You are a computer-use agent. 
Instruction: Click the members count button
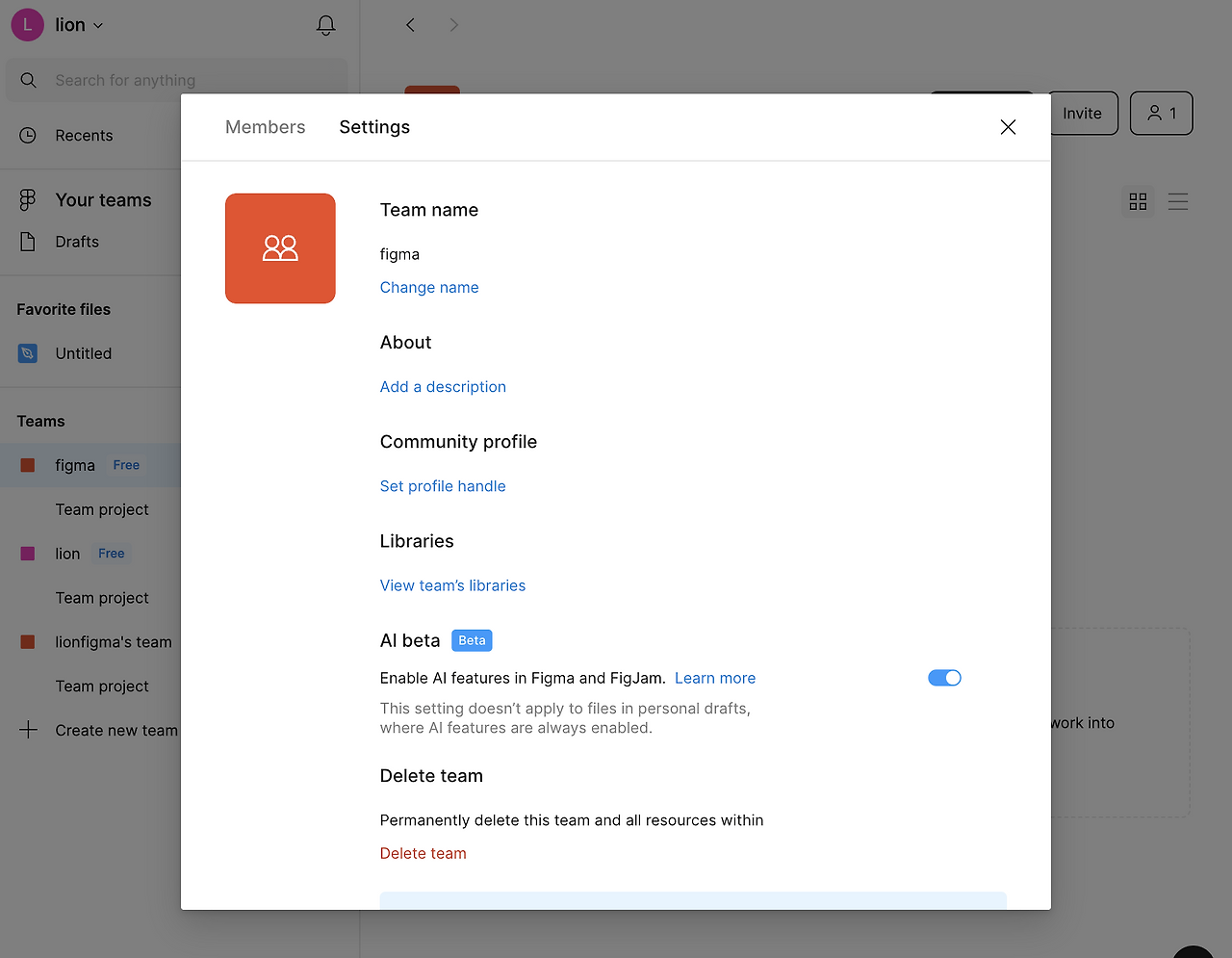tap(1162, 114)
